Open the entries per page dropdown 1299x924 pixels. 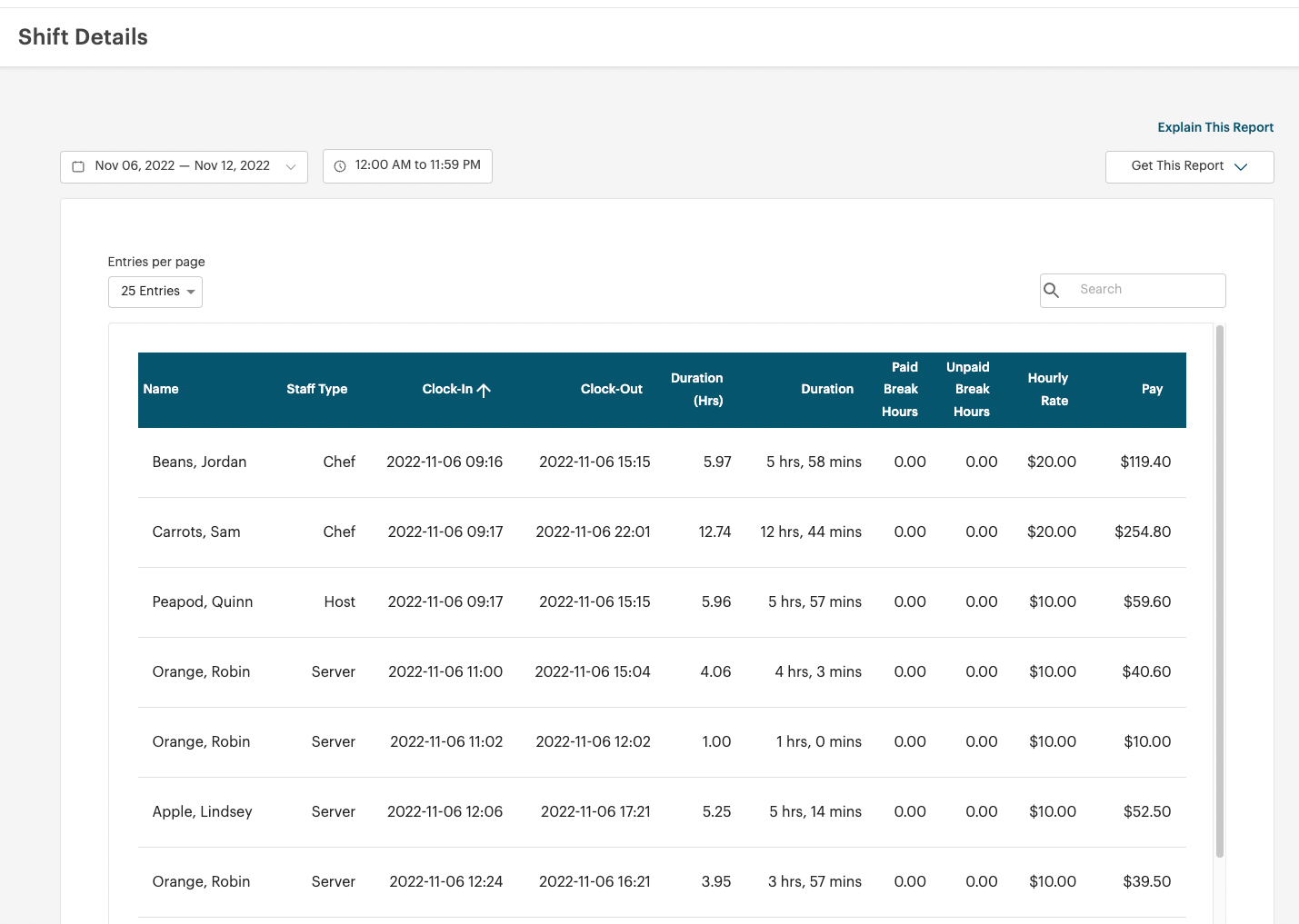point(155,292)
